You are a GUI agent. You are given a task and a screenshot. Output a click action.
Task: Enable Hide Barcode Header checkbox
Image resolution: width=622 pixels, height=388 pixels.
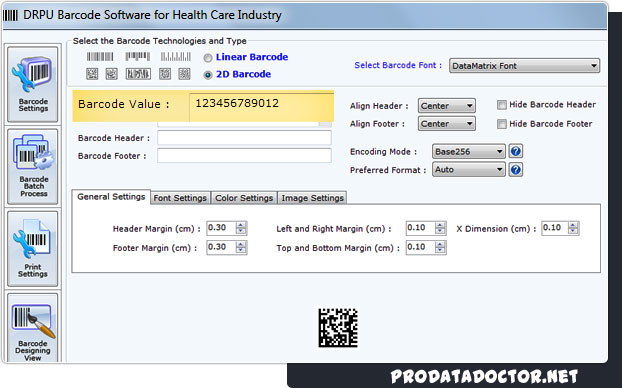pos(502,105)
